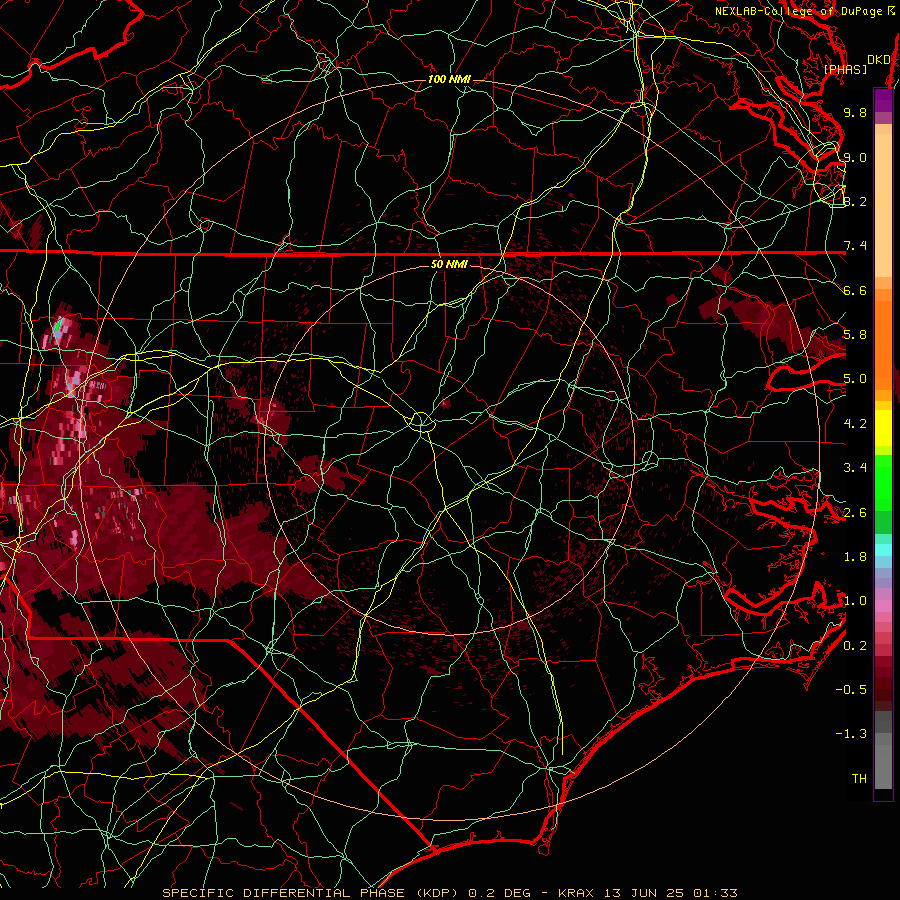Click the 8.2 value on the scale
Image resolution: width=900 pixels, height=900 pixels.
pos(855,201)
